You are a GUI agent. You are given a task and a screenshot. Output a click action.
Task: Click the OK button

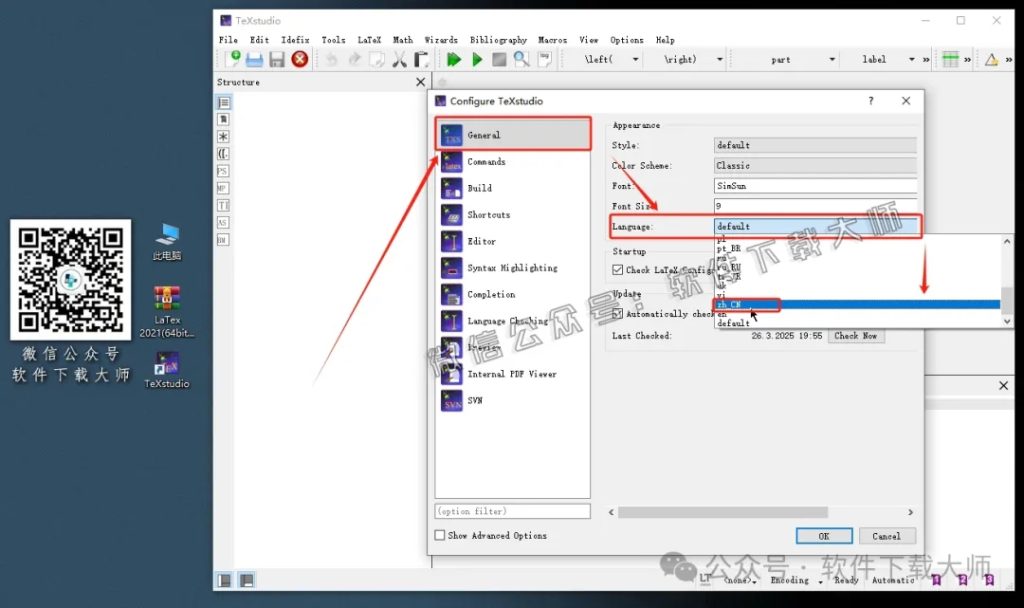824,536
